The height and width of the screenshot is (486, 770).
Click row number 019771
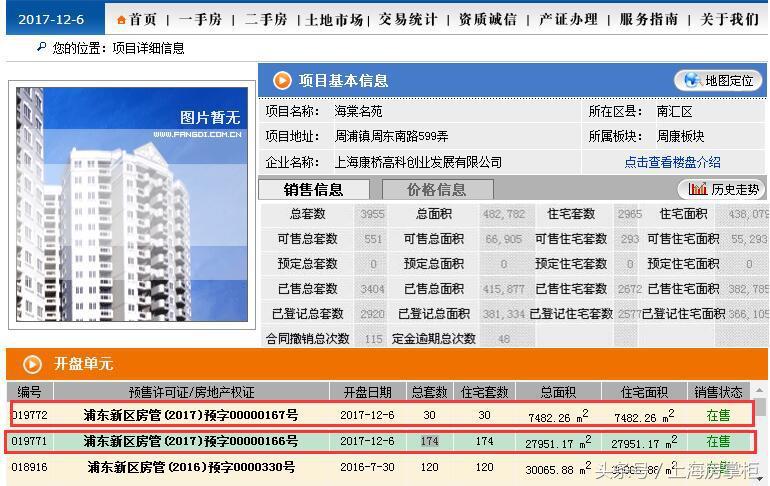pos(29,441)
